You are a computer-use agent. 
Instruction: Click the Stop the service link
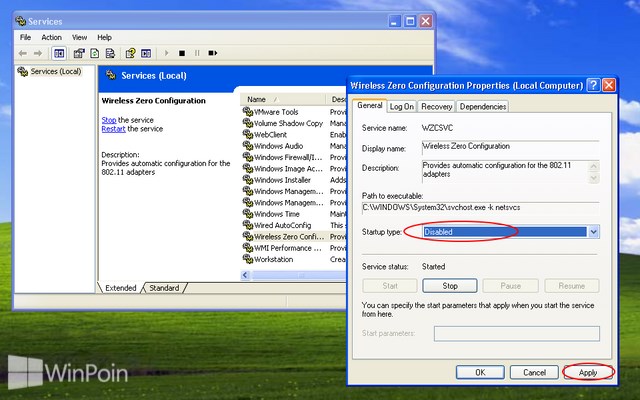109,120
